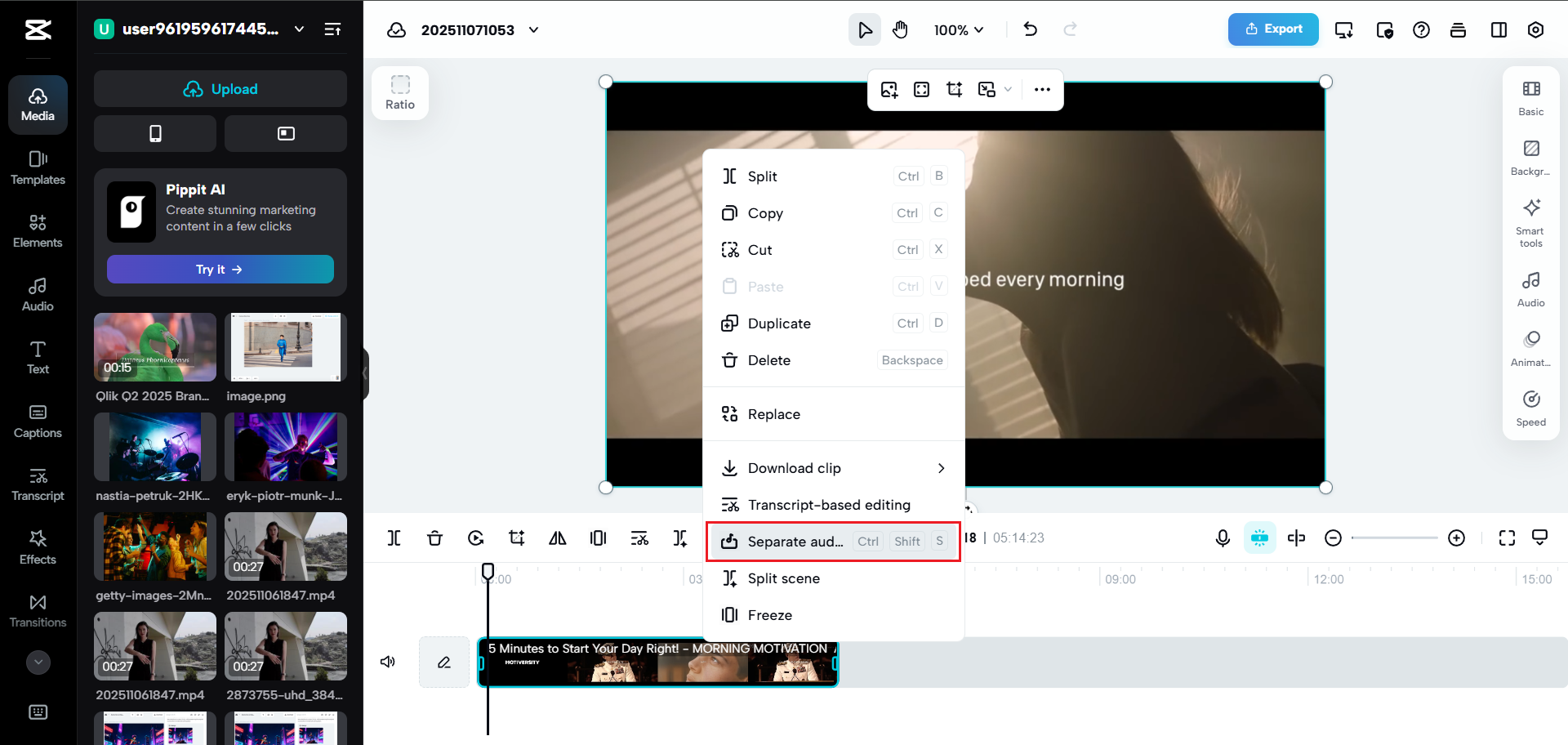Select Replace in the context menu
Viewport: 1568px width, 745px height.
coord(834,414)
